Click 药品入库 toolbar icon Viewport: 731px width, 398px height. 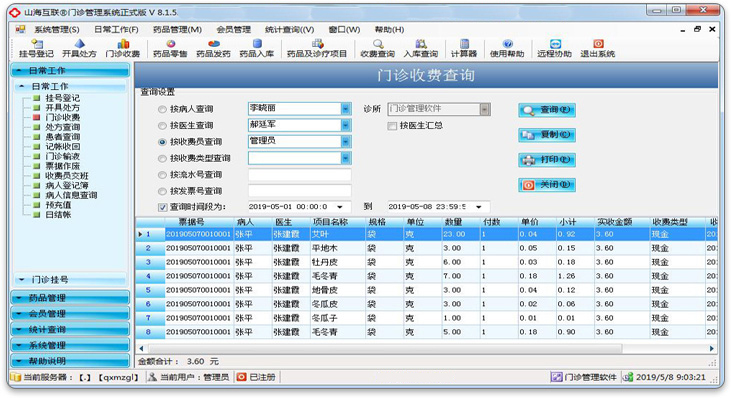257,48
